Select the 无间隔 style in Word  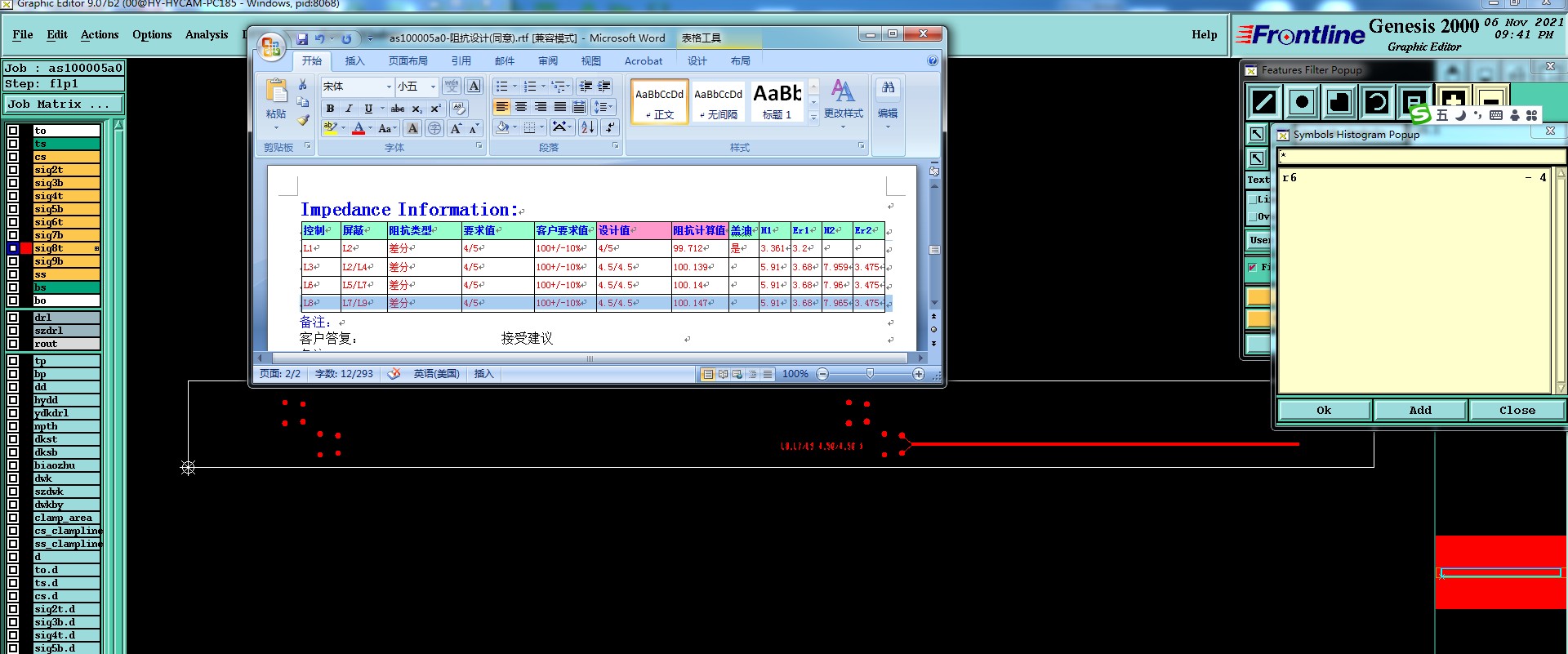pyautogui.click(x=719, y=101)
